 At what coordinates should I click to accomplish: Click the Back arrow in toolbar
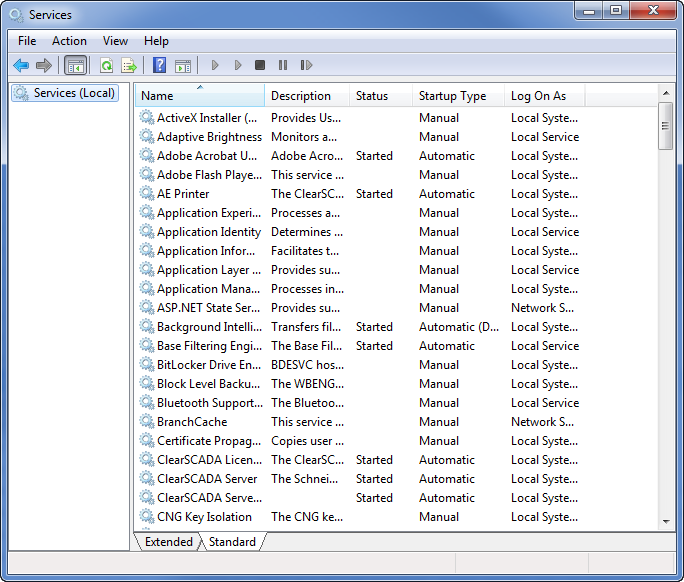[21, 65]
